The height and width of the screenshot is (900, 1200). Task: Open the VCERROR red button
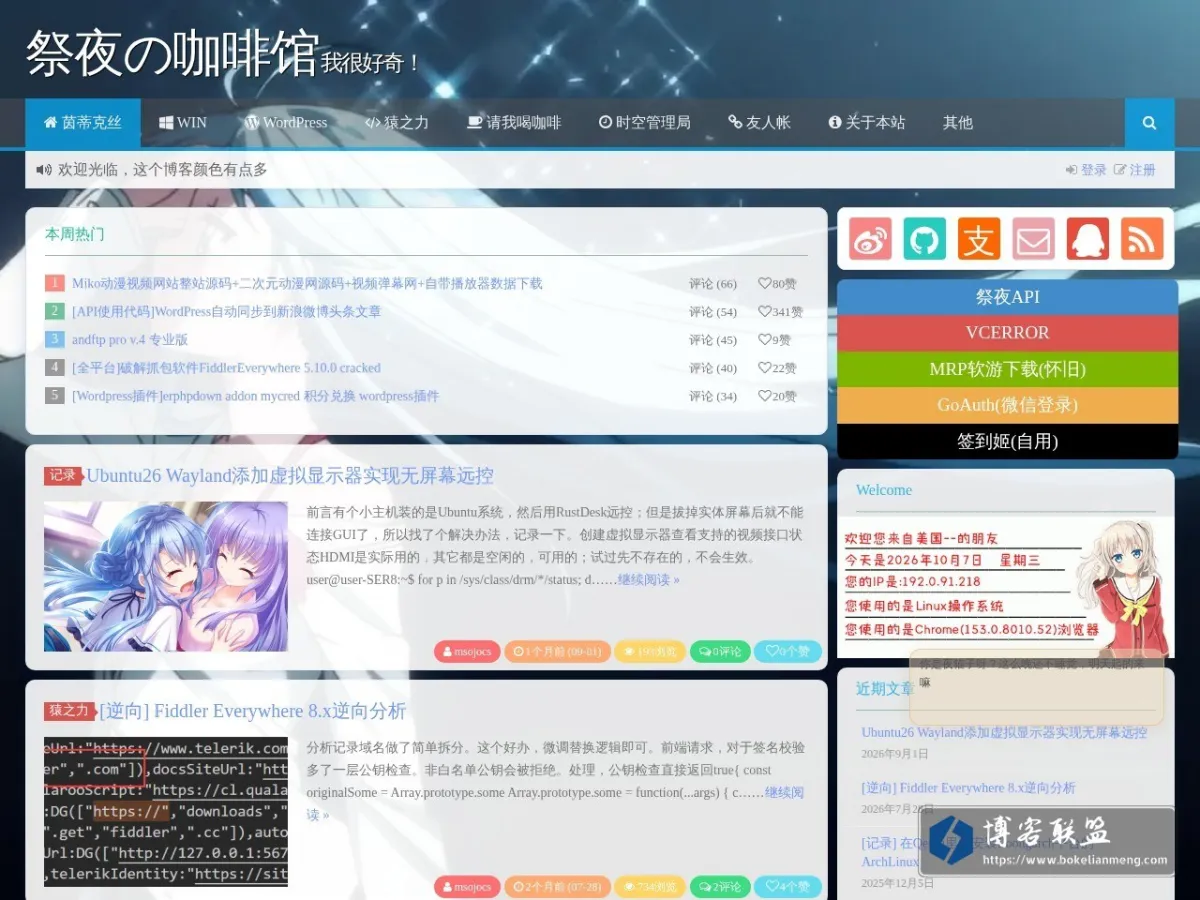pos(1008,333)
